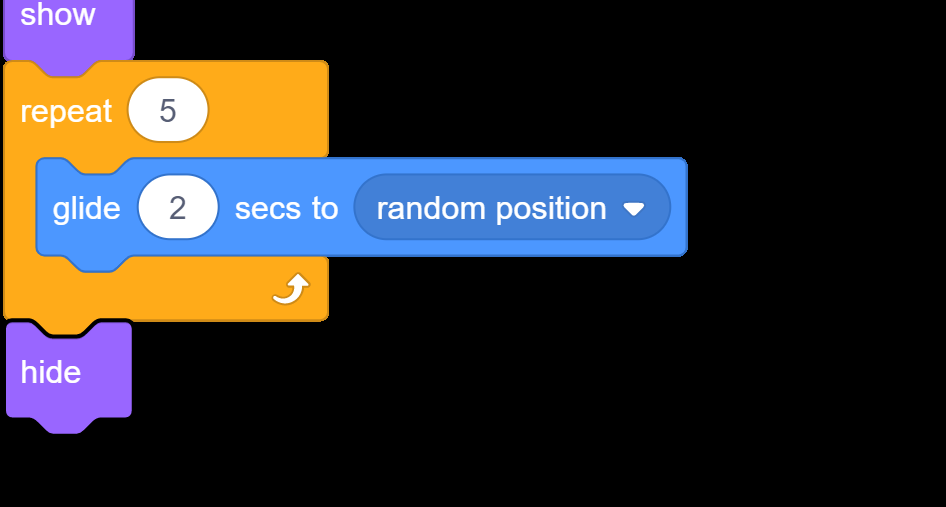946x507 pixels.
Task: Click the left spine of the repeat C-block
Action: [19, 205]
